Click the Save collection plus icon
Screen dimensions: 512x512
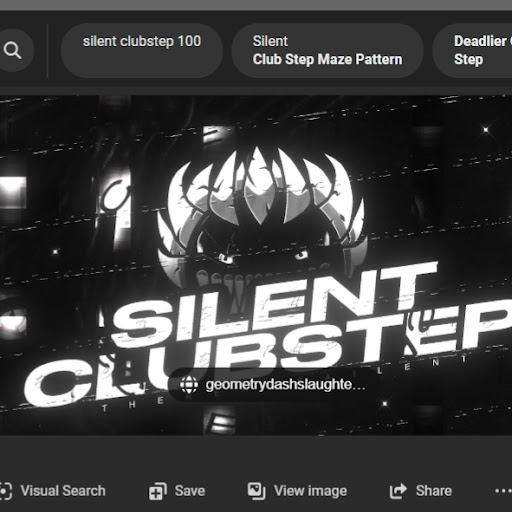(158, 491)
